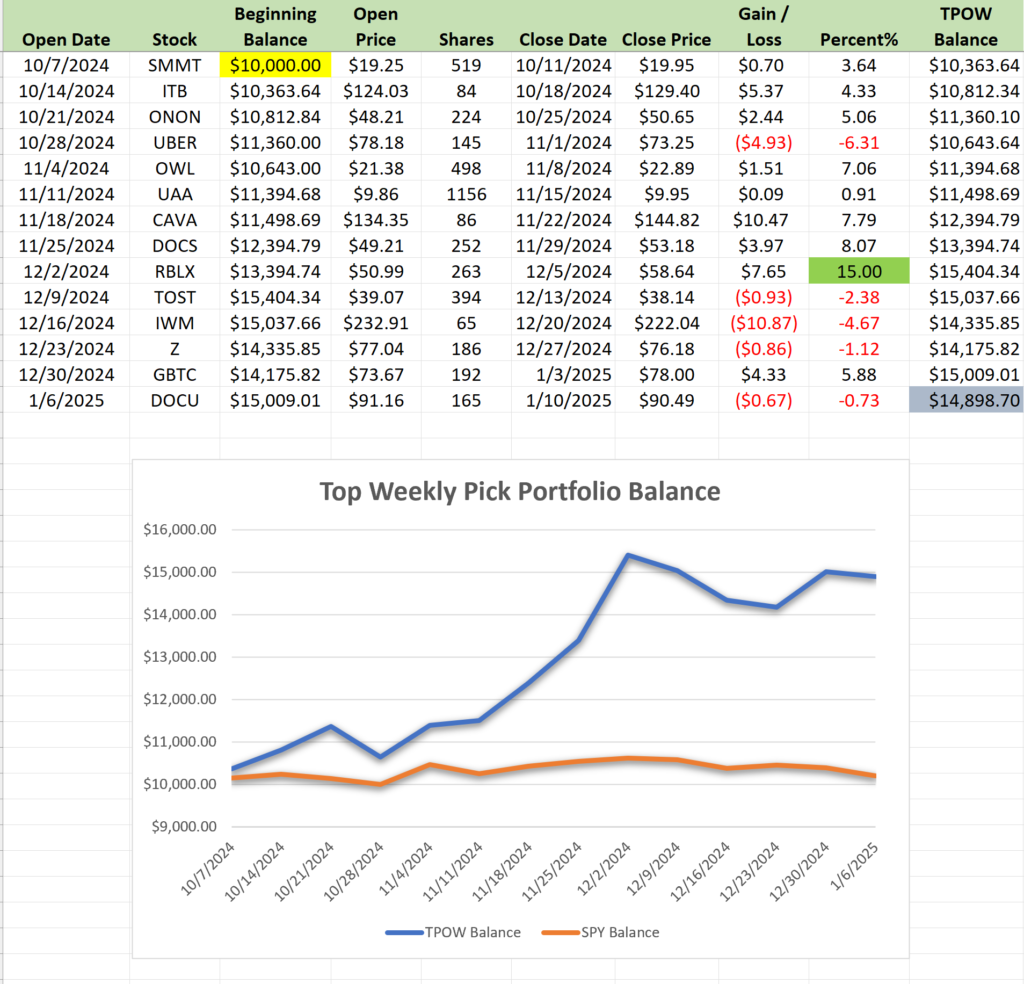Click the chart peak near 12/2/2024
The height and width of the screenshot is (984, 1024).
pyautogui.click(x=628, y=555)
